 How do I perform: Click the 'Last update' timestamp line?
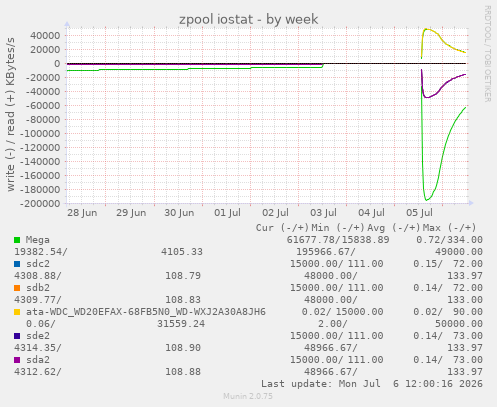click(372, 384)
